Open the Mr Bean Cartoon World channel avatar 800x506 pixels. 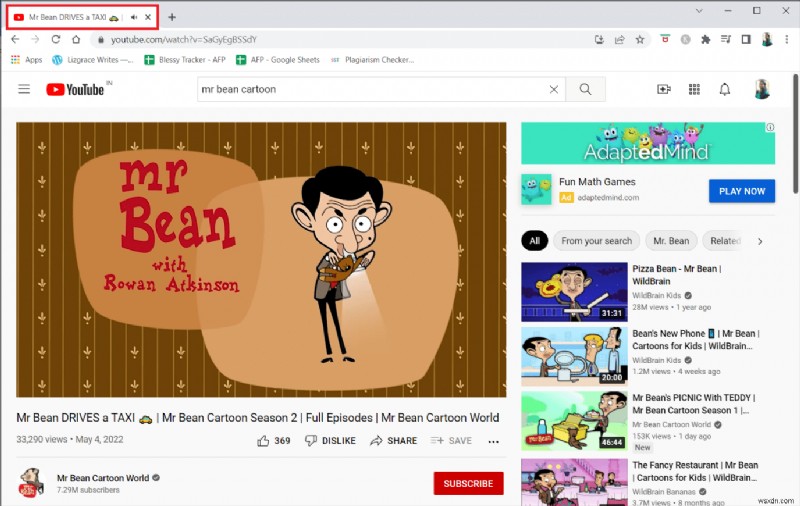coord(31,483)
